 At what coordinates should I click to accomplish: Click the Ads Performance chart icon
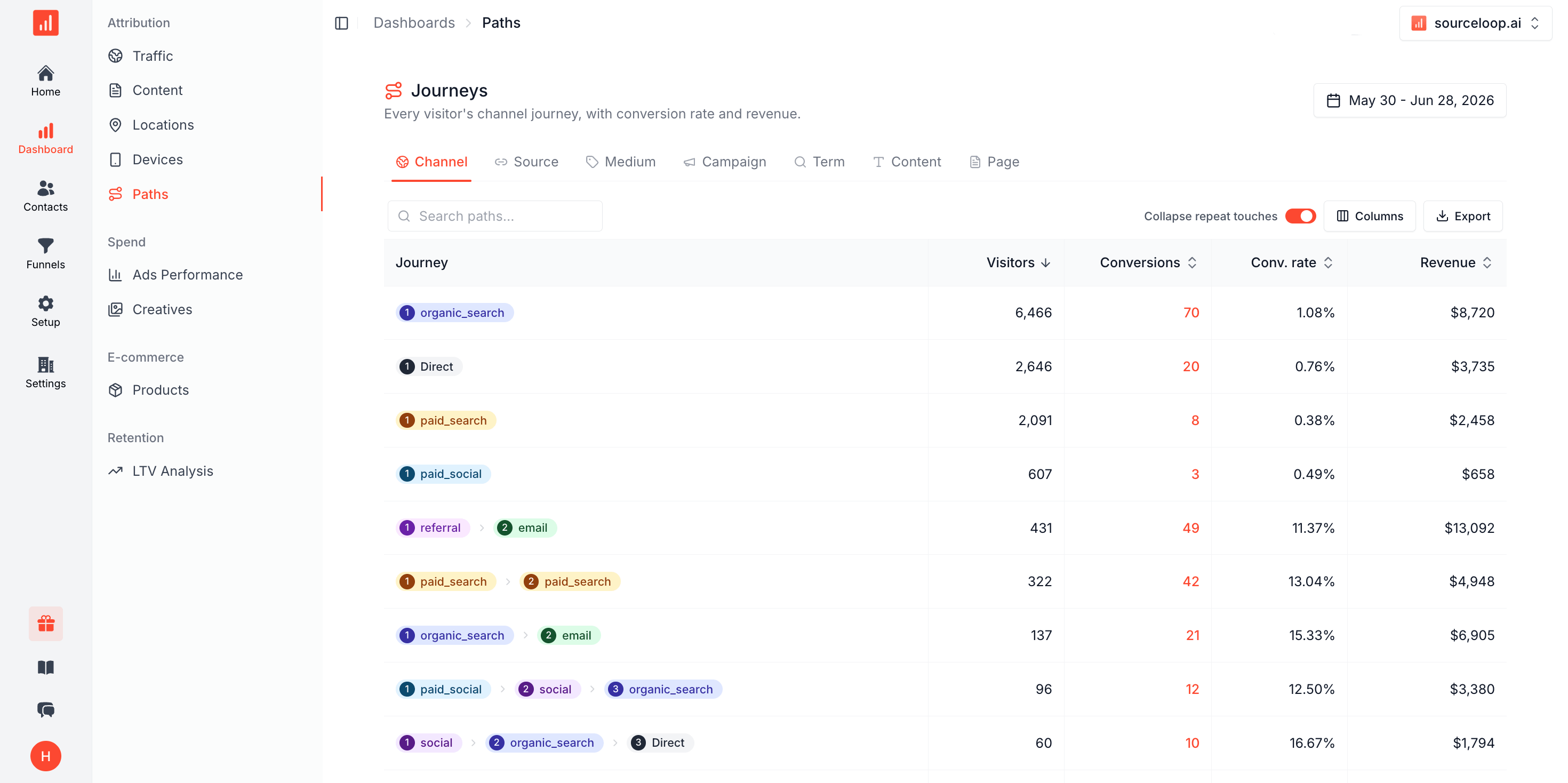click(x=115, y=275)
